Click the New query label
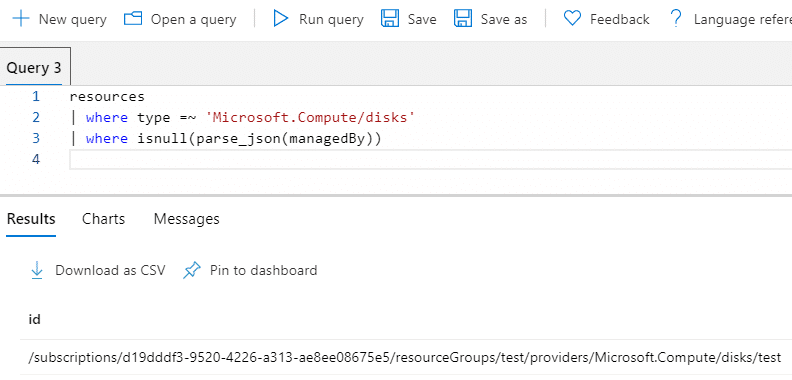 click(73, 19)
